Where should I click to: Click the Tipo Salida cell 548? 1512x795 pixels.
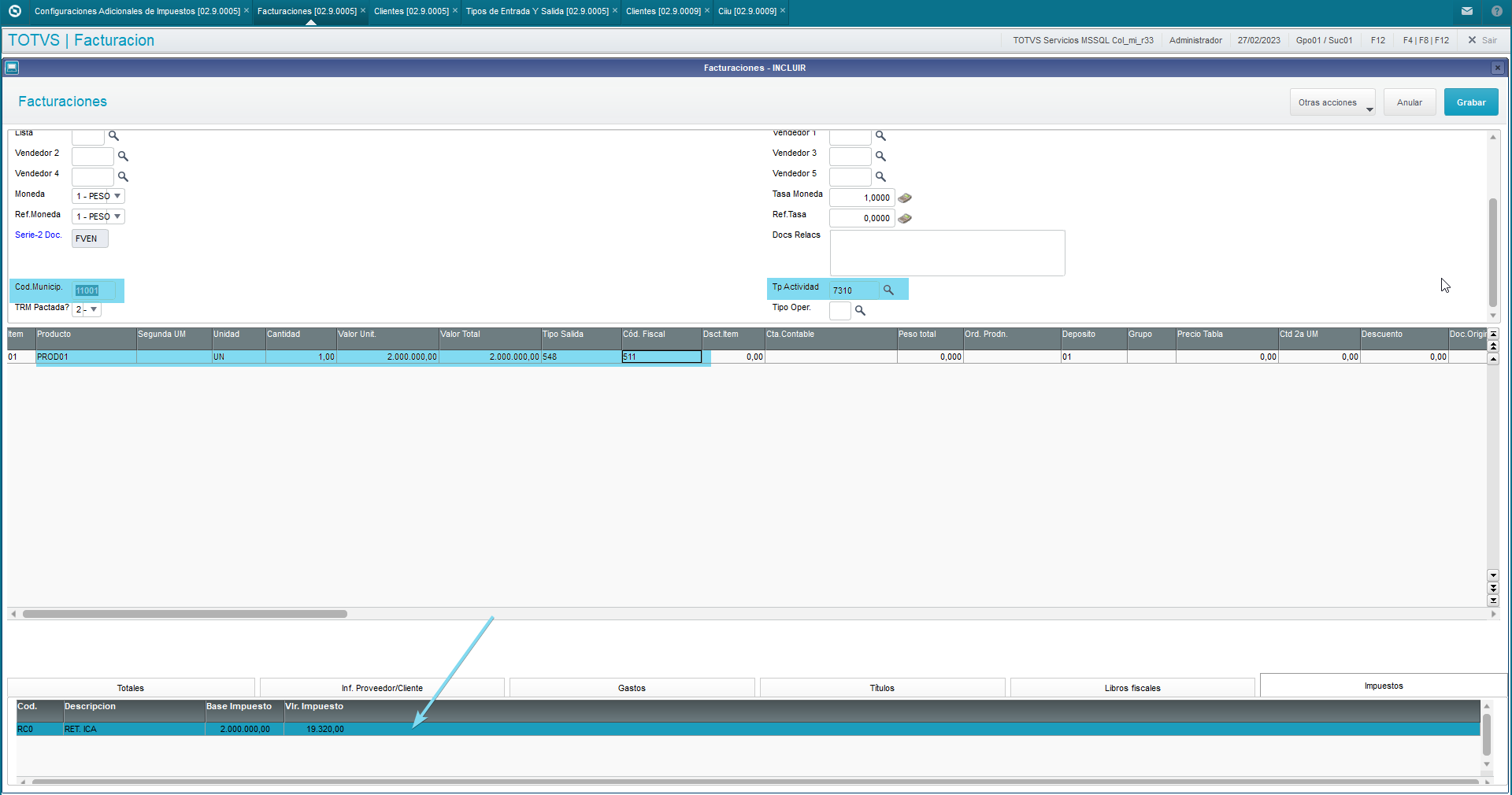(x=581, y=357)
